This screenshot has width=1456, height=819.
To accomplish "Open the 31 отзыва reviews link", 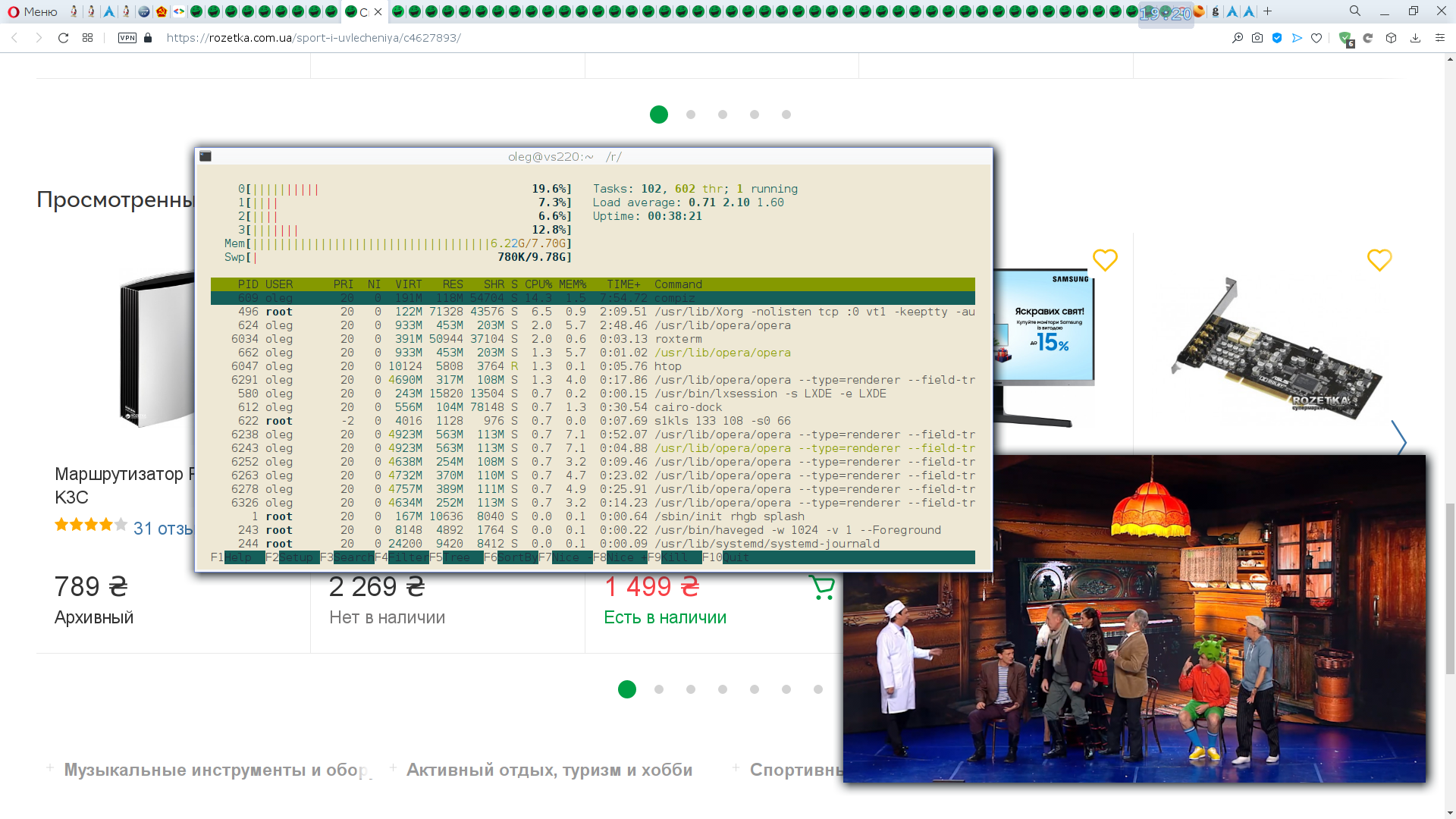I will click(x=163, y=529).
